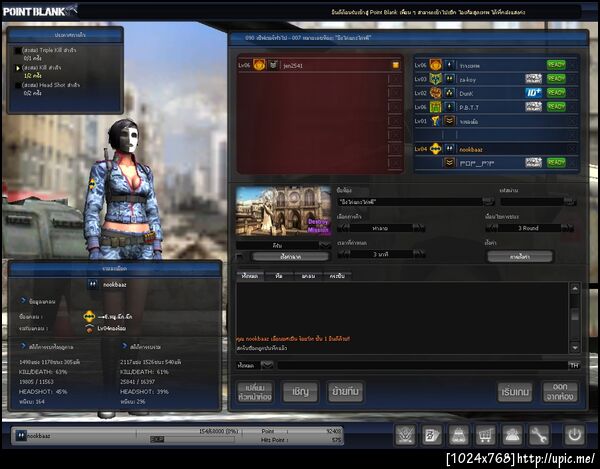Image resolution: width=600 pixels, height=469 pixels.
Task: Open the shop cart icon
Action: 485,435
